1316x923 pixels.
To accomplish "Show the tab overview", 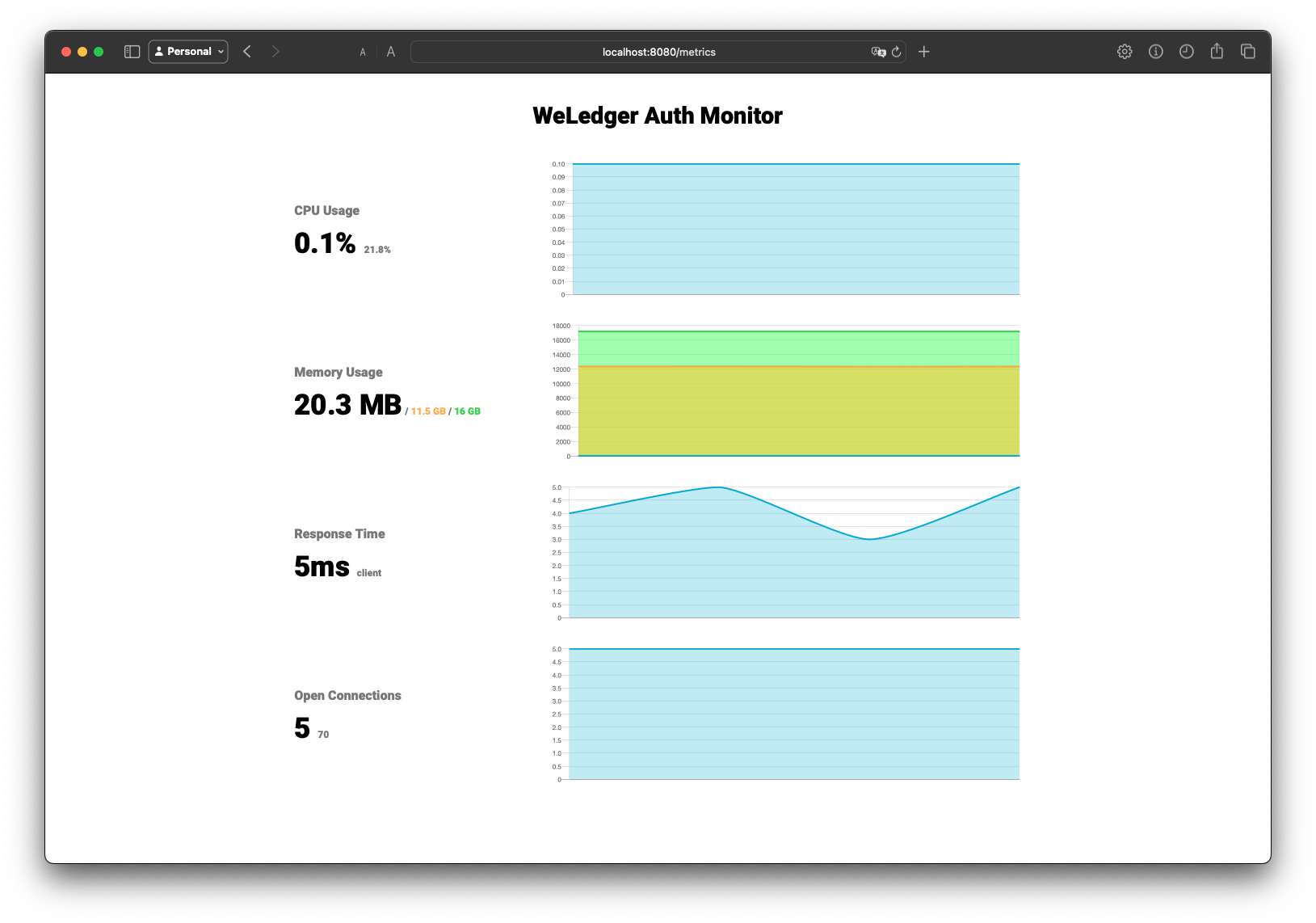I will tap(1247, 52).
